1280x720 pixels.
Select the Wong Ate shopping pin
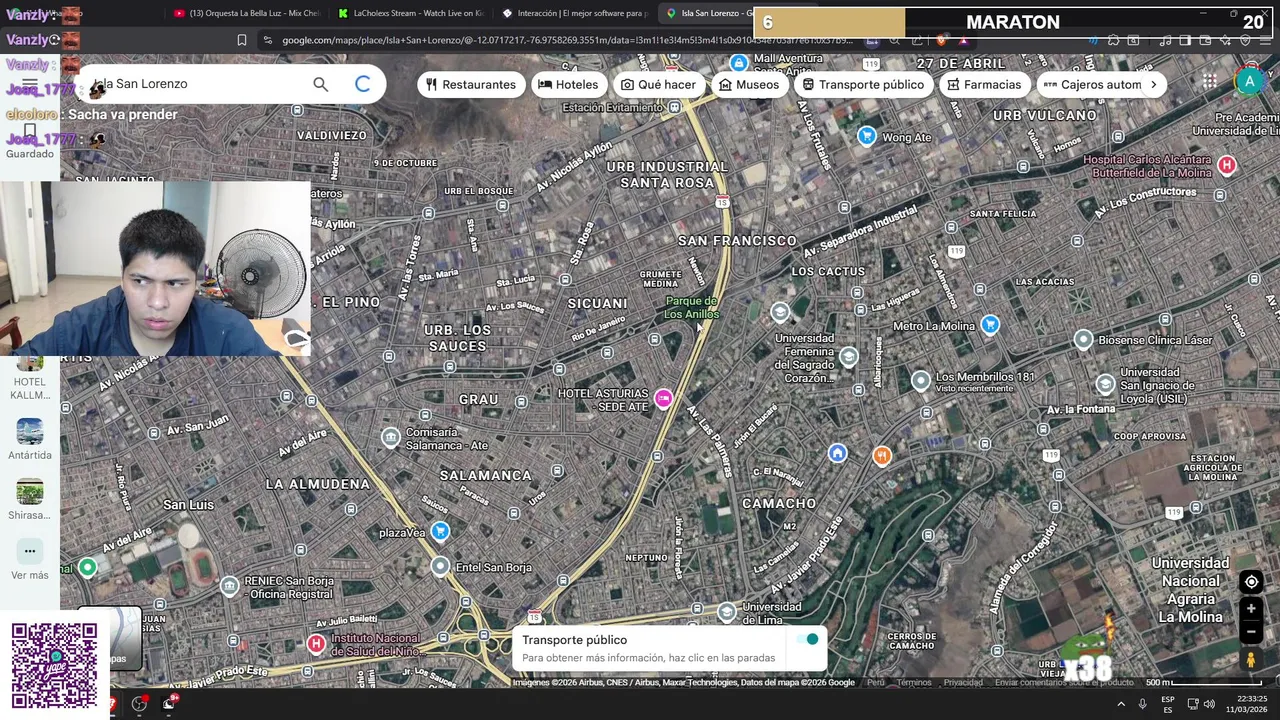[x=867, y=136]
